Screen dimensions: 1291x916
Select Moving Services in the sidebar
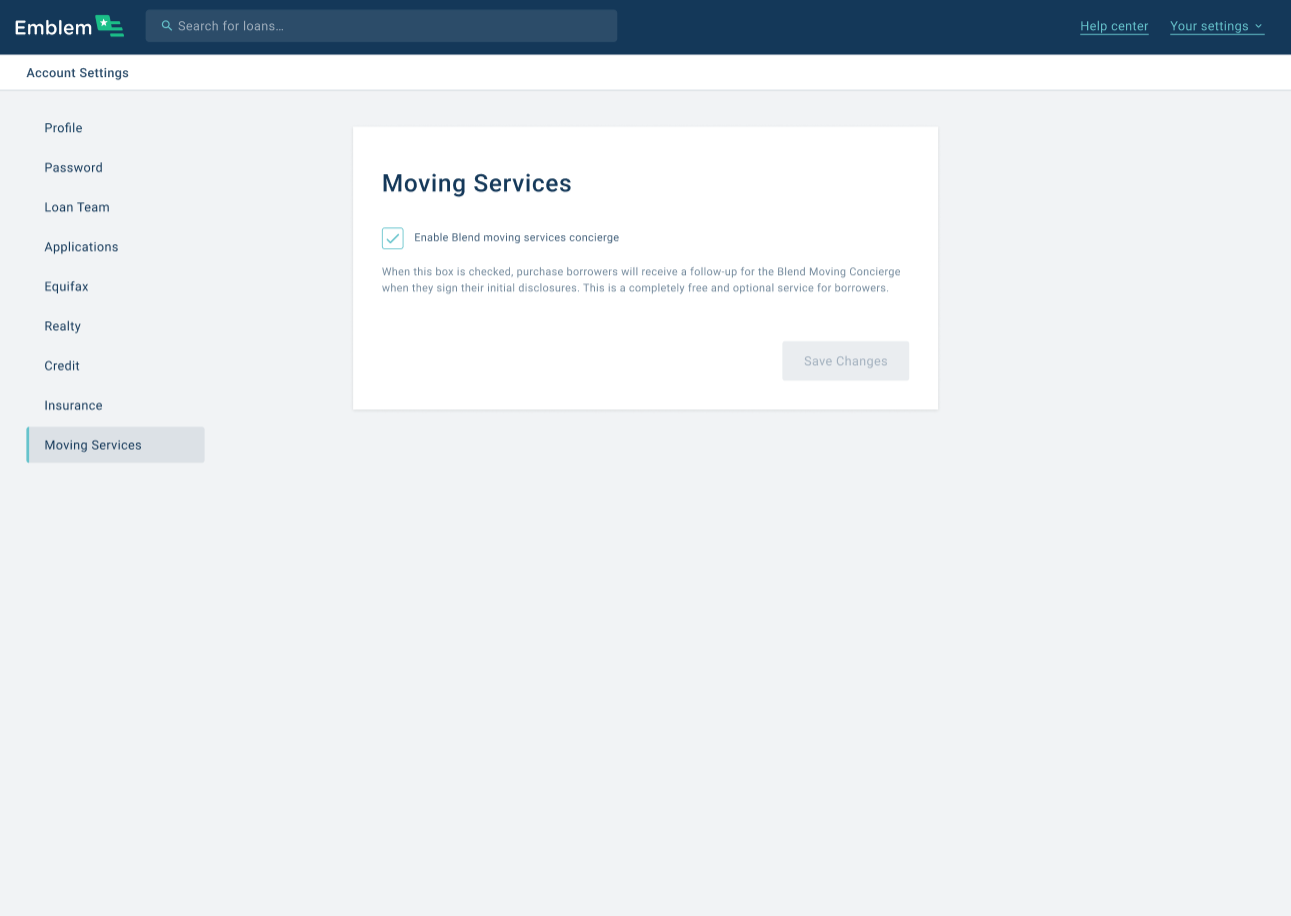coord(115,445)
